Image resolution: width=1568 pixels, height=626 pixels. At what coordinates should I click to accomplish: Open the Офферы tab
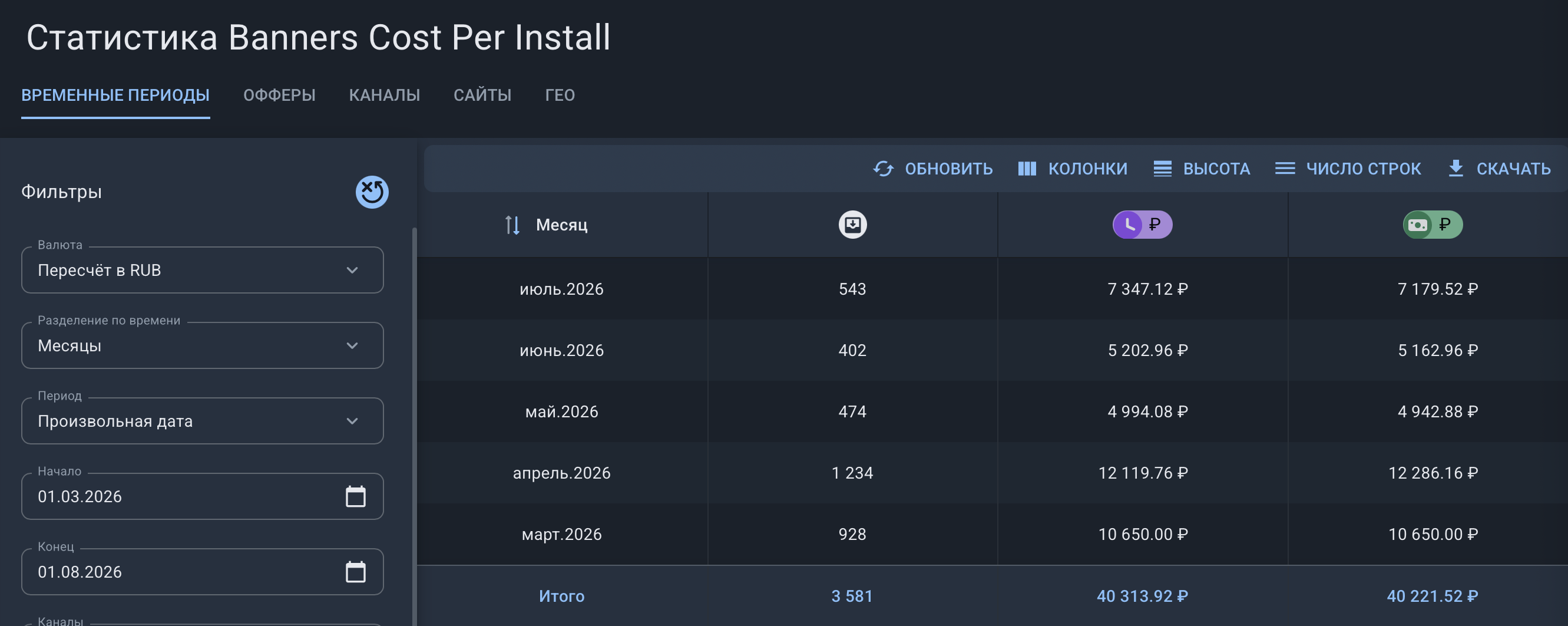tap(279, 95)
